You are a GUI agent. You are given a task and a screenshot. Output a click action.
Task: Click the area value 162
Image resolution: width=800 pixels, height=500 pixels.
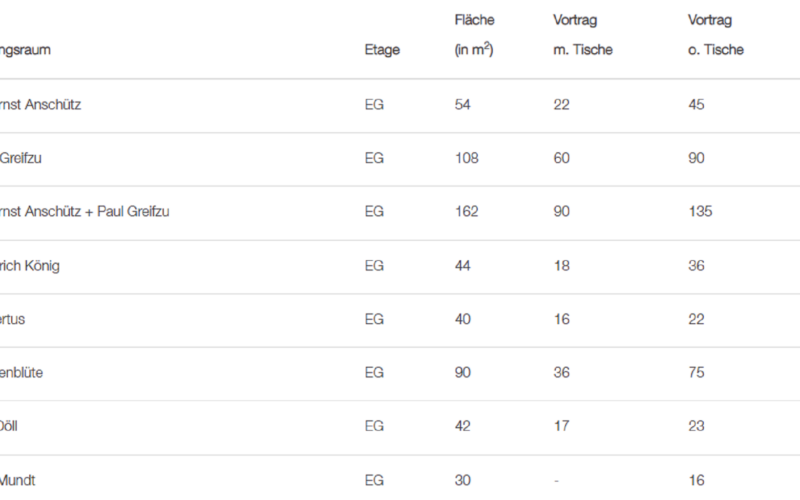(x=466, y=212)
